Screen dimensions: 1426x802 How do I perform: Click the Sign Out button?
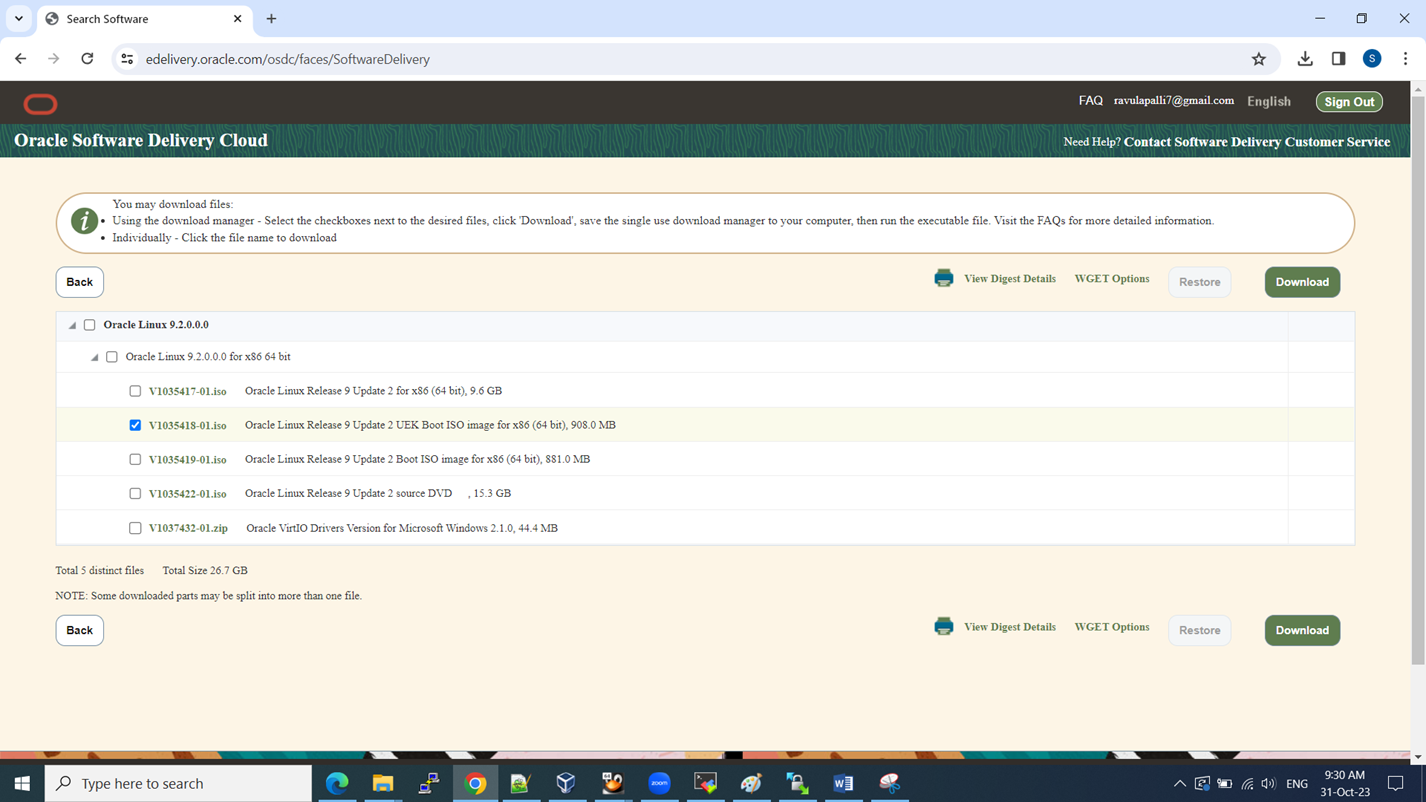[1349, 102]
